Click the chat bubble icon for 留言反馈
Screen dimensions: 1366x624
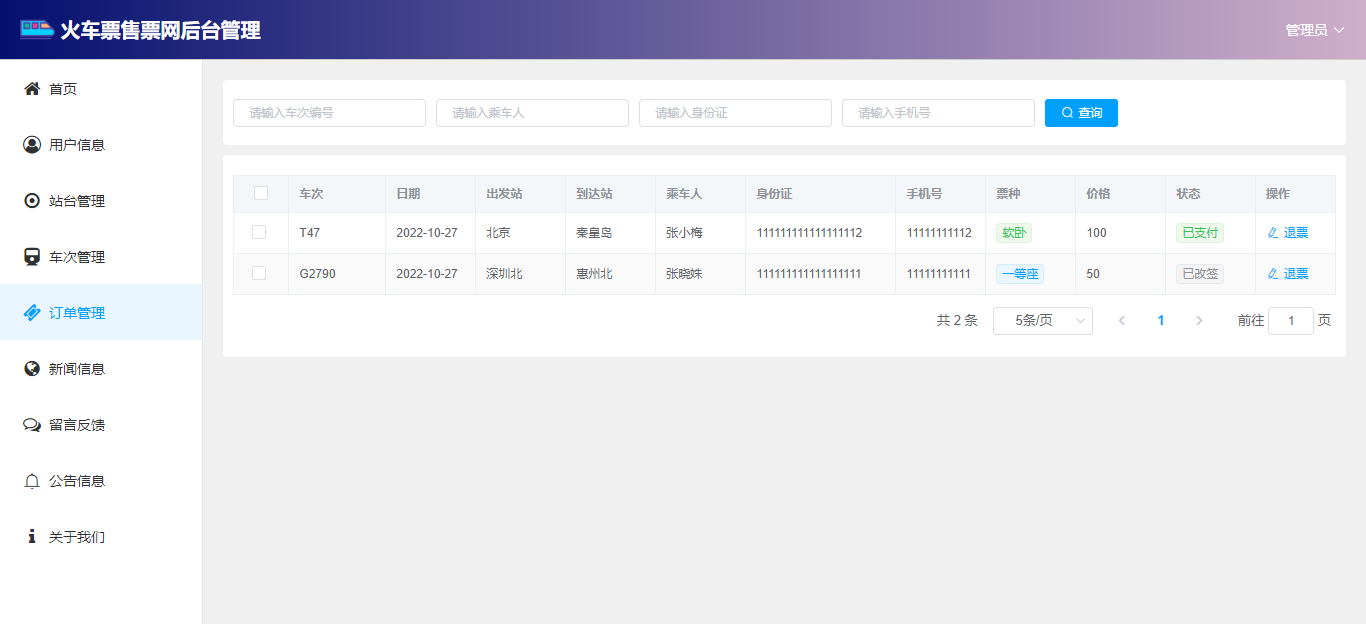32,425
